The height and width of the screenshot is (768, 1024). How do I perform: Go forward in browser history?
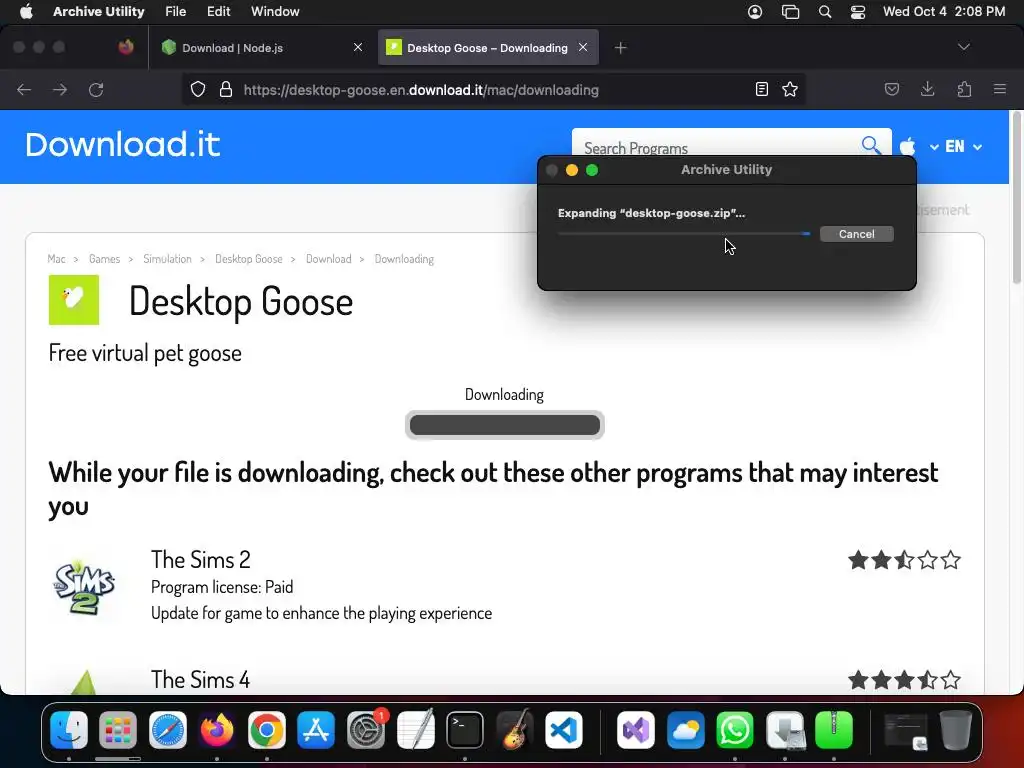pos(60,89)
